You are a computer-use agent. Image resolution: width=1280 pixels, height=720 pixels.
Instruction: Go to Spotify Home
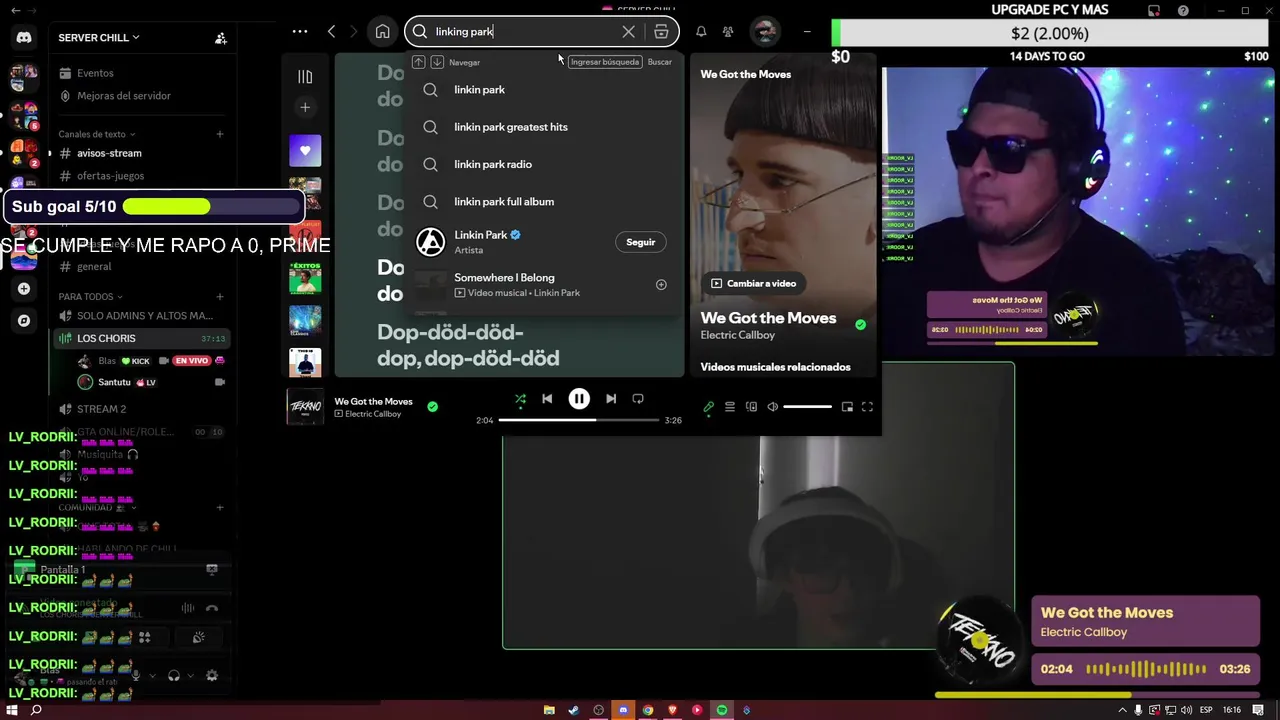(382, 32)
